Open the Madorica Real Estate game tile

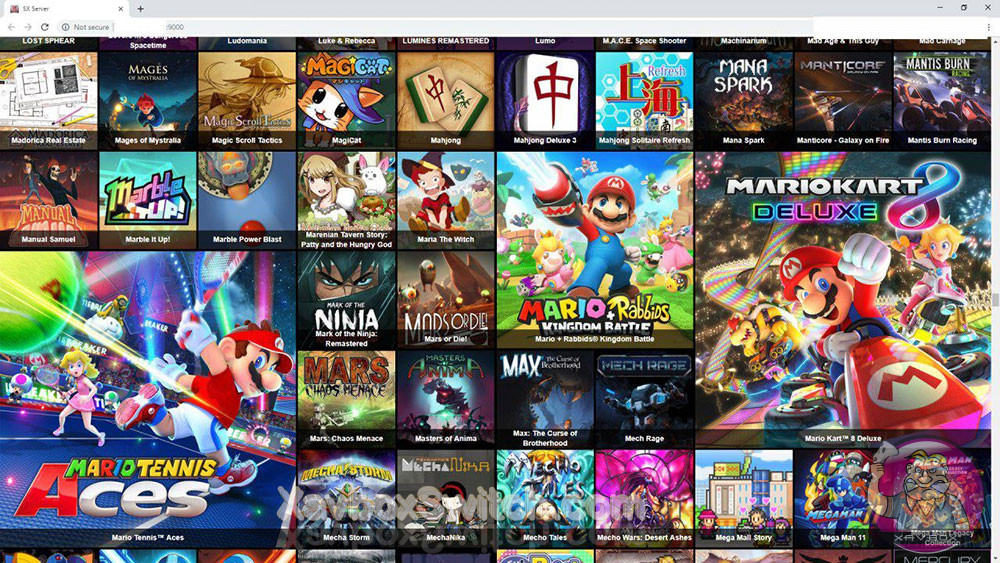(x=48, y=100)
